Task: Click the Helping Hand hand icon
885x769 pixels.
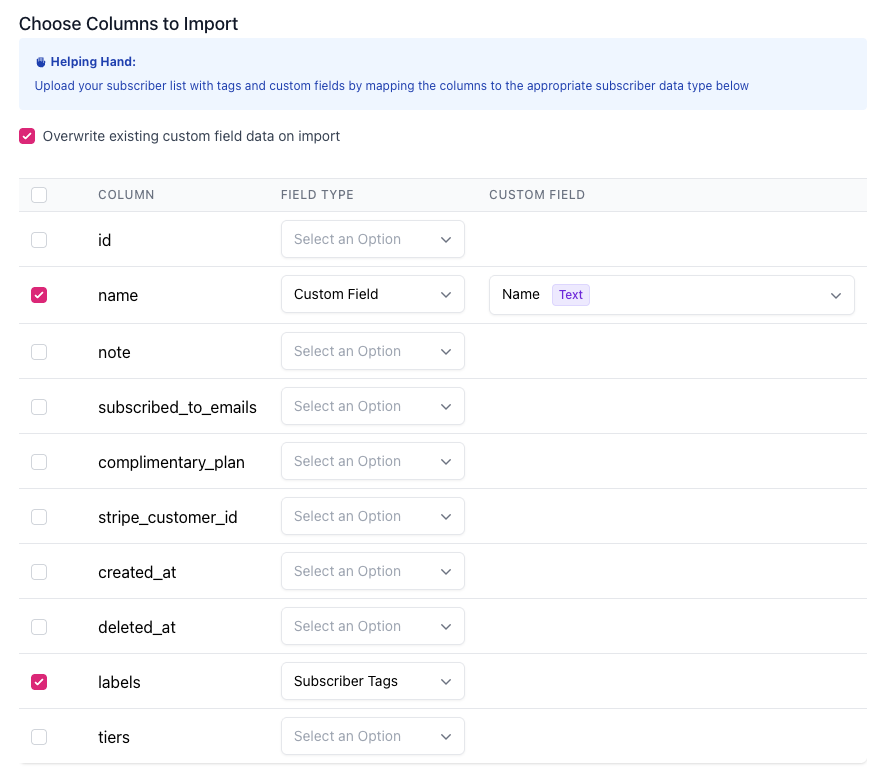Action: pyautogui.click(x=41, y=62)
